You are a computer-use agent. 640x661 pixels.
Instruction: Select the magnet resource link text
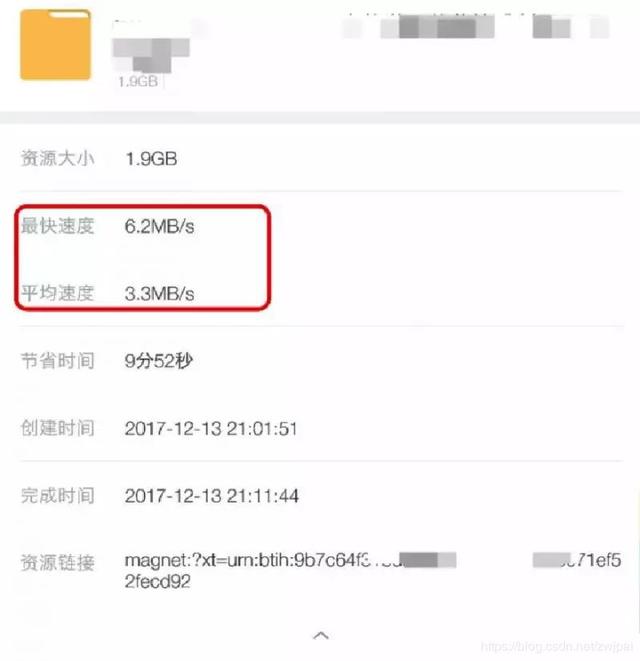(x=373, y=571)
